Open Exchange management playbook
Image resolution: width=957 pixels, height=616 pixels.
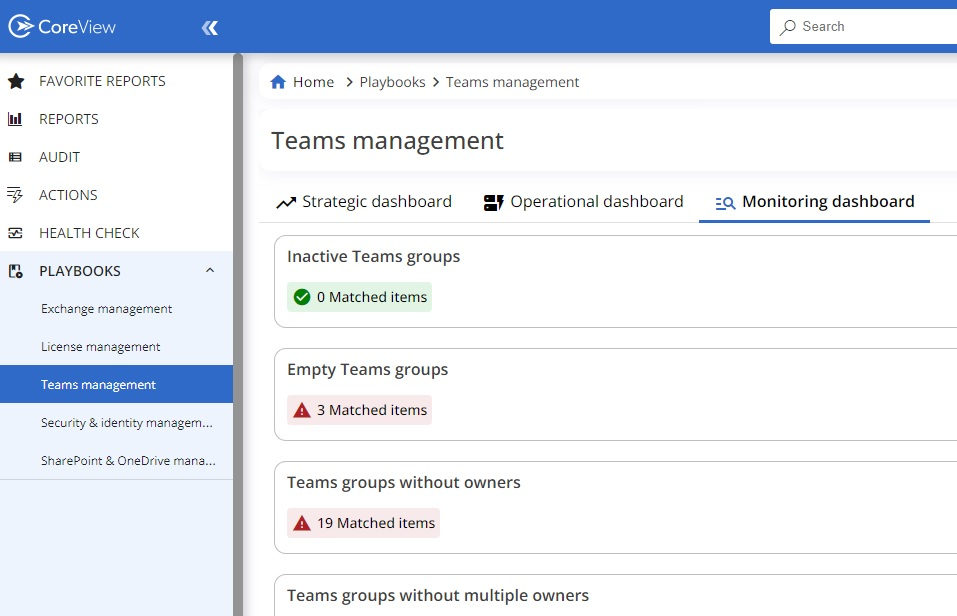pos(106,309)
